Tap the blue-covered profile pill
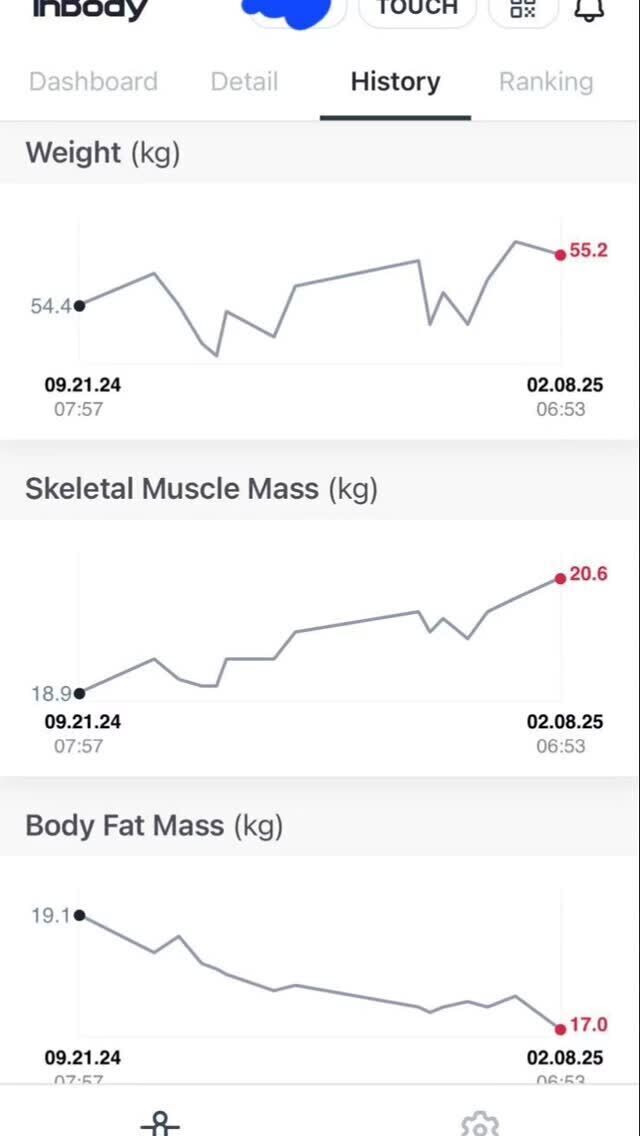Viewport: 640px width, 1136px height. (295, 10)
